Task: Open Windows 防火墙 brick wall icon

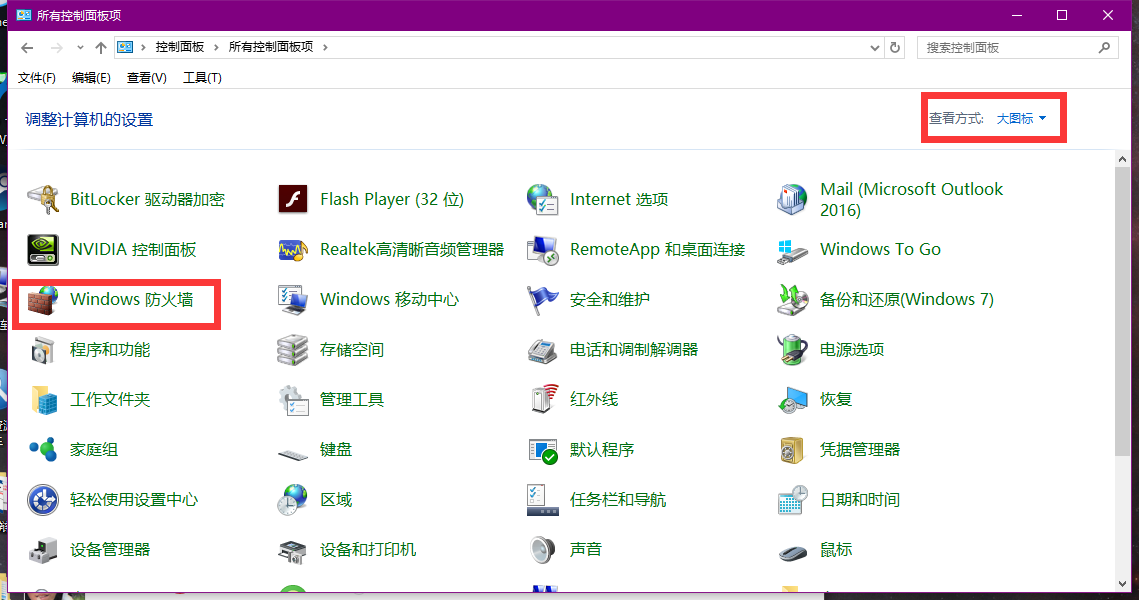Action: (x=43, y=300)
